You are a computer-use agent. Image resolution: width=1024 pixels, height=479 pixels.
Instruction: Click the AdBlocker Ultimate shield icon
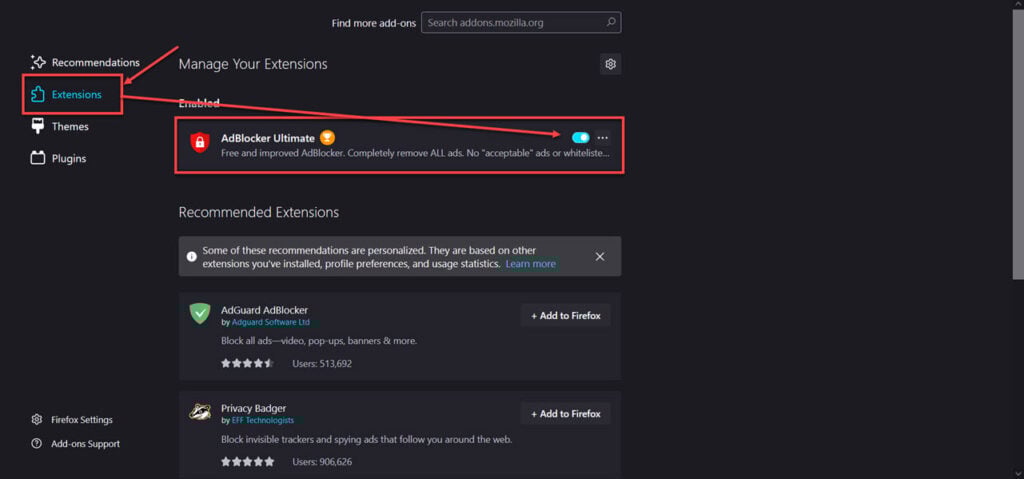(x=199, y=142)
